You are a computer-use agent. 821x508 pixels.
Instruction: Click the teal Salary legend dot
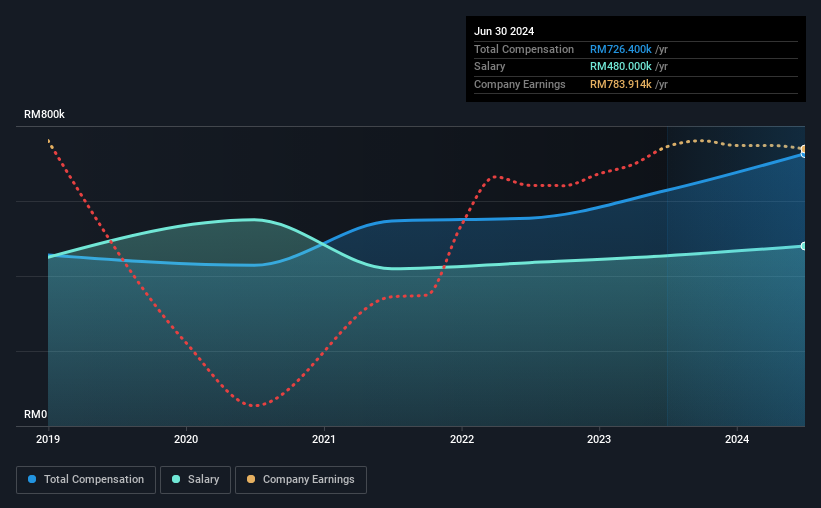click(176, 479)
